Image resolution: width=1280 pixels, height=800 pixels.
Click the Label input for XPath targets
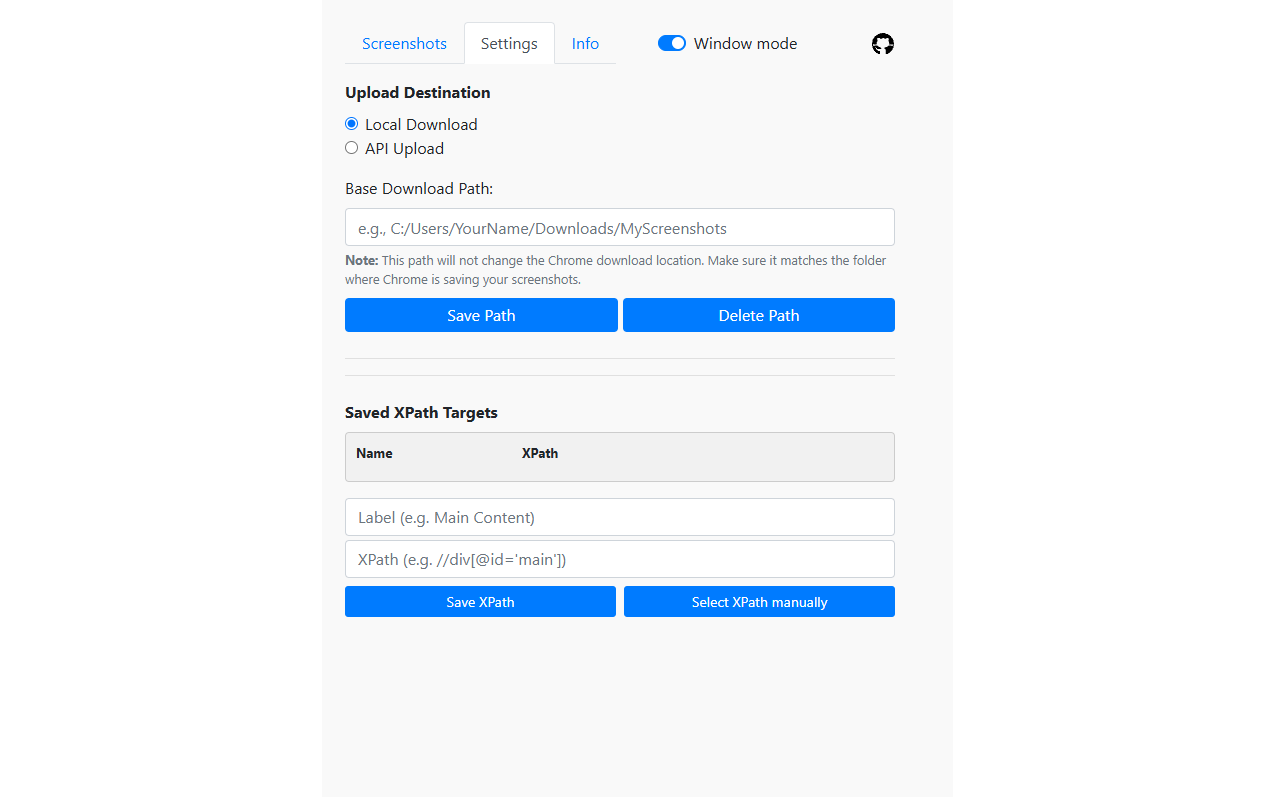pyautogui.click(x=619, y=517)
